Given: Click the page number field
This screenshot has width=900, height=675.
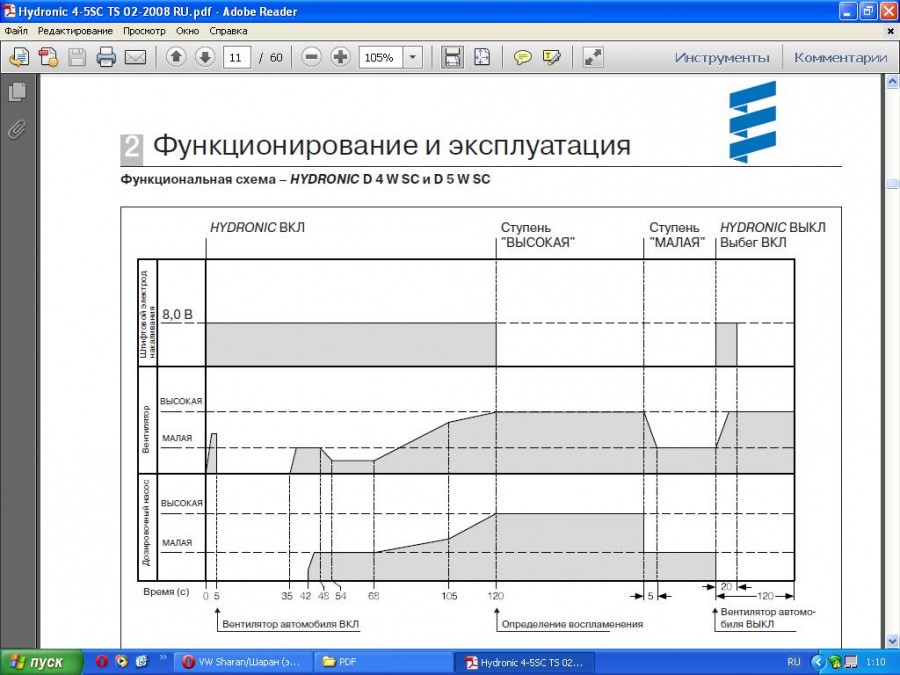Looking at the screenshot, I should (x=237, y=57).
